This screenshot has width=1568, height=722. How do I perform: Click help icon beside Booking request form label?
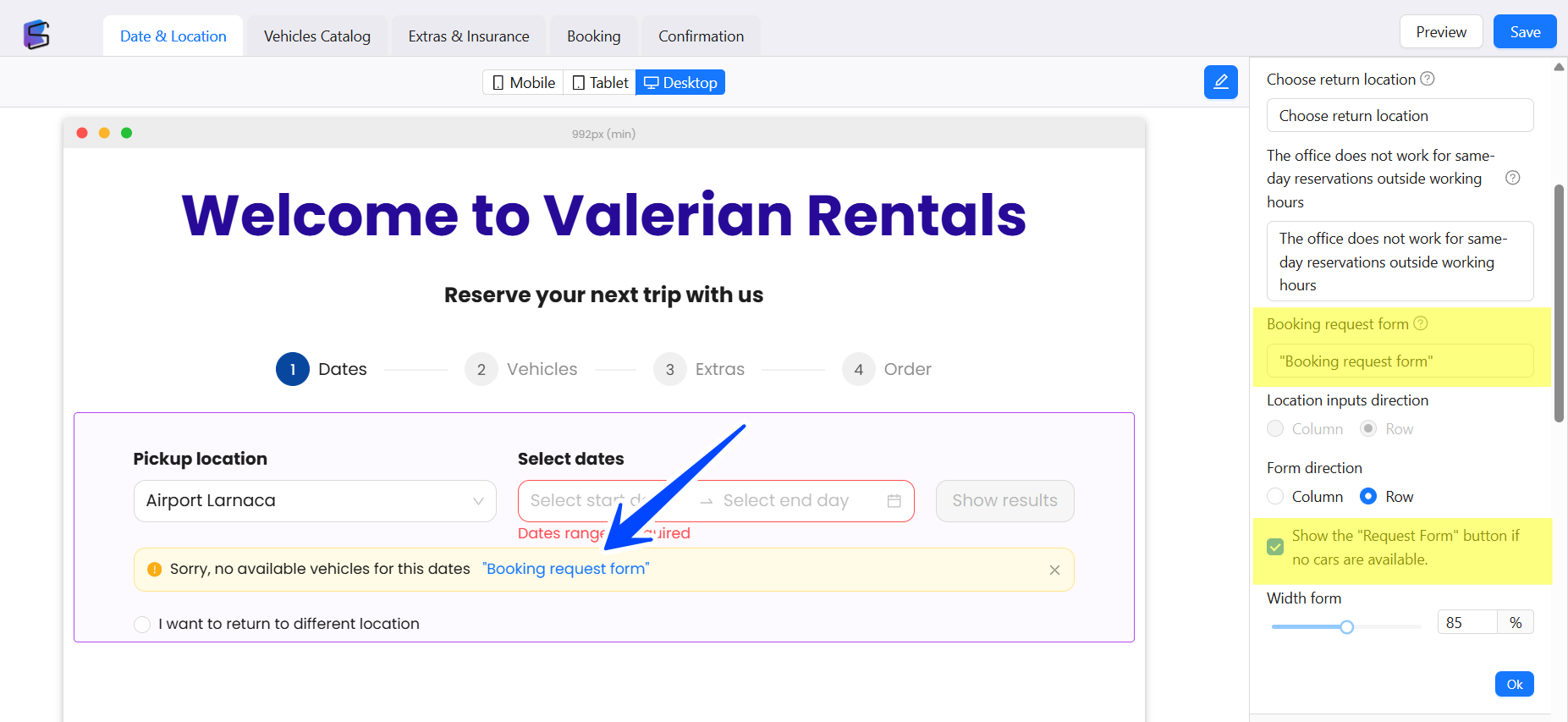point(1421,323)
